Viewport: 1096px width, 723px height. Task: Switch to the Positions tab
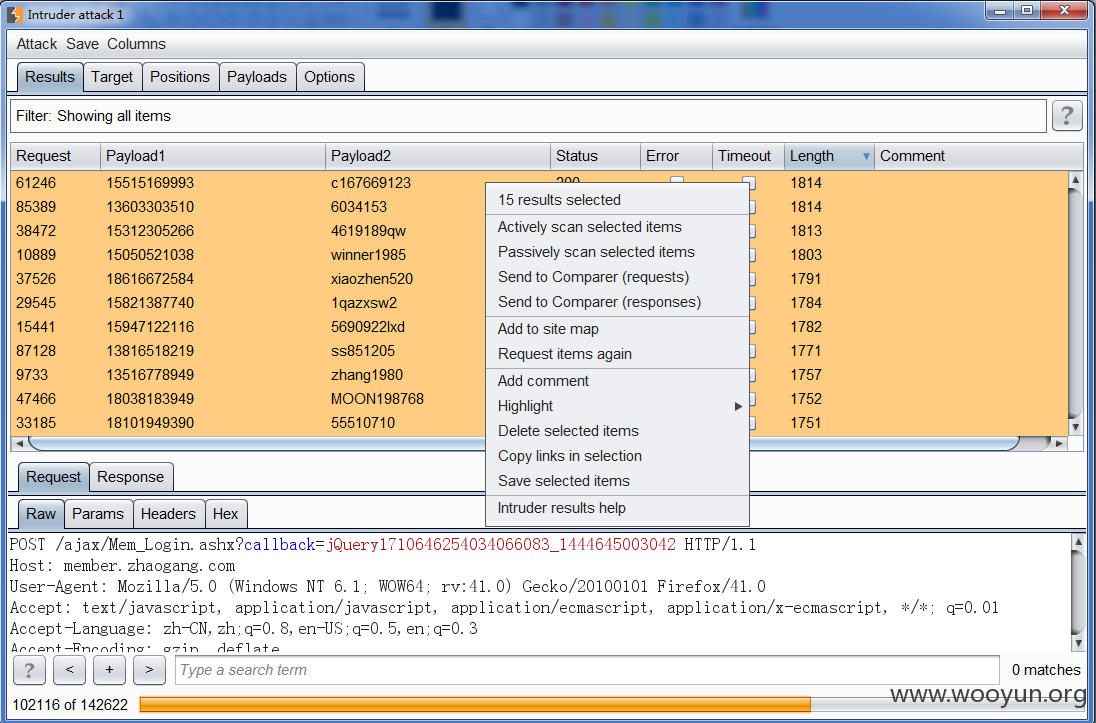[180, 77]
